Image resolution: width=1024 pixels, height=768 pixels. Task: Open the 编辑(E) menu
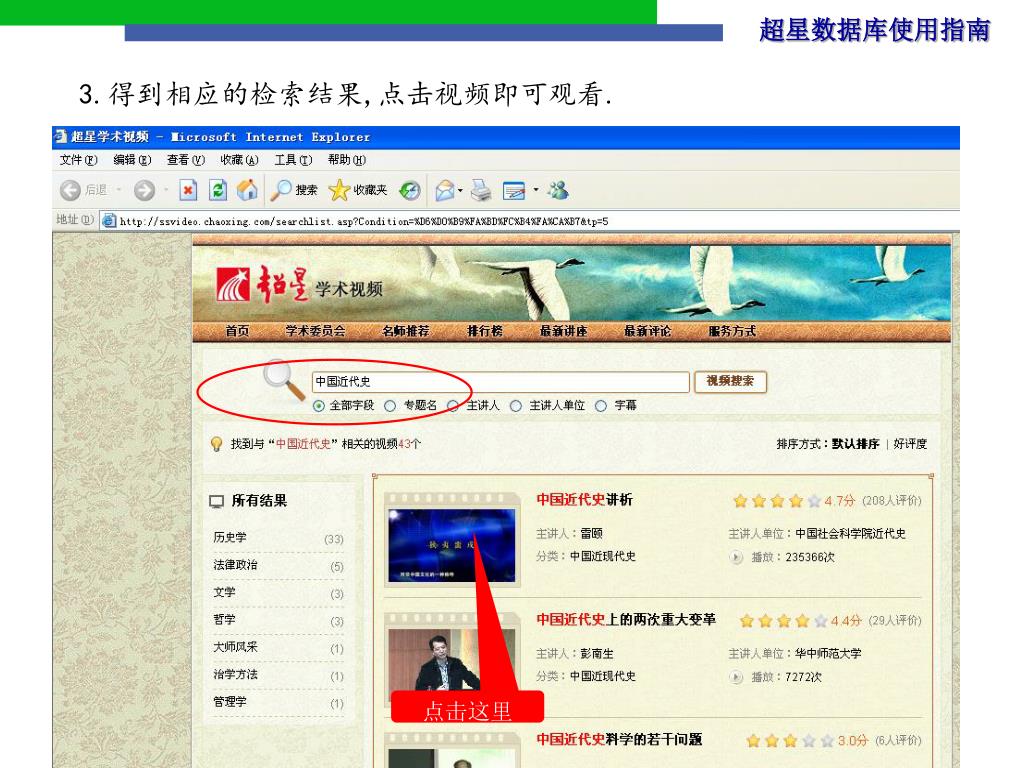(x=132, y=160)
